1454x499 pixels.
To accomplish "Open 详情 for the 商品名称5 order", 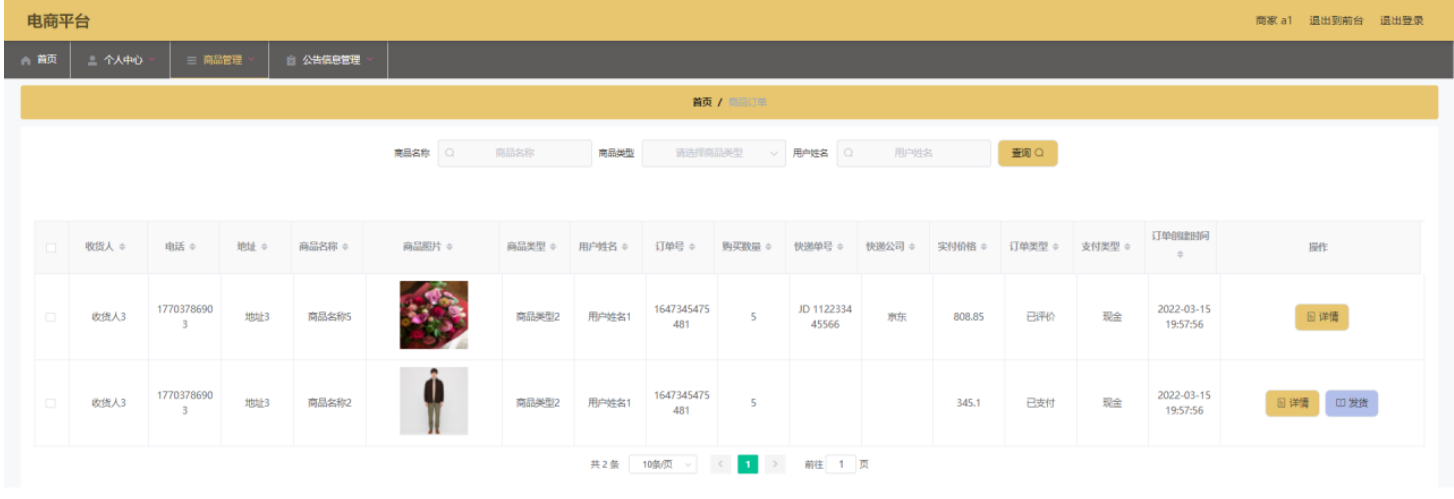I will tap(1321, 317).
